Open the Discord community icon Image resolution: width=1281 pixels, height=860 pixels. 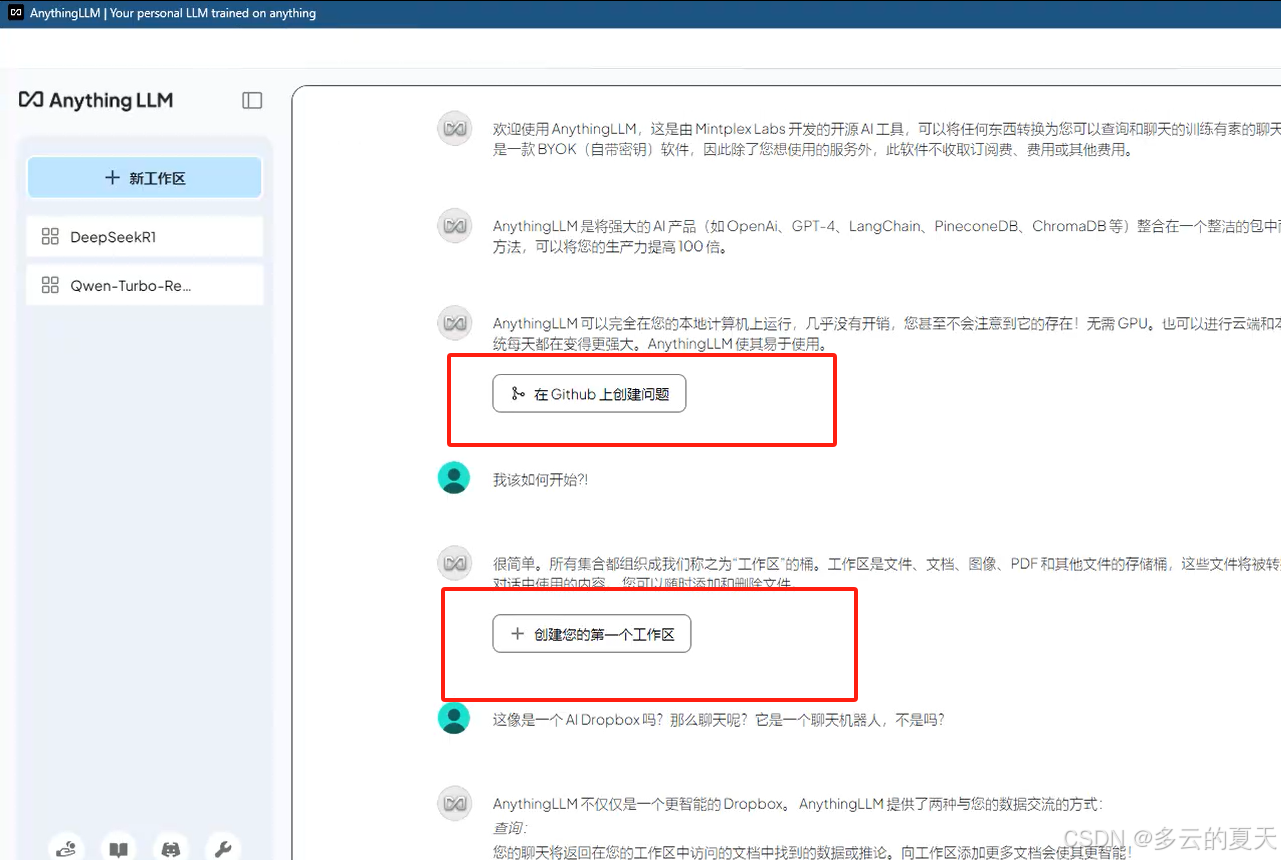pyautogui.click(x=171, y=849)
